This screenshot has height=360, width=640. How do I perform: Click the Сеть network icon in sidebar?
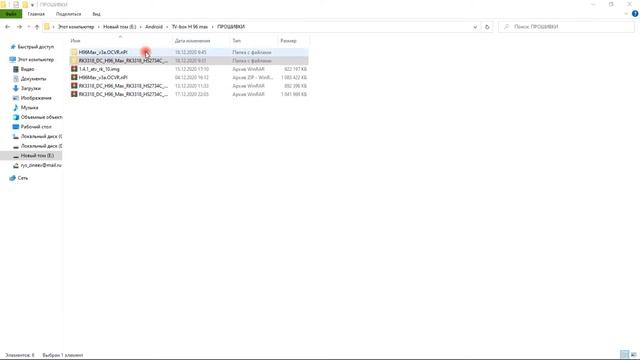[13, 178]
